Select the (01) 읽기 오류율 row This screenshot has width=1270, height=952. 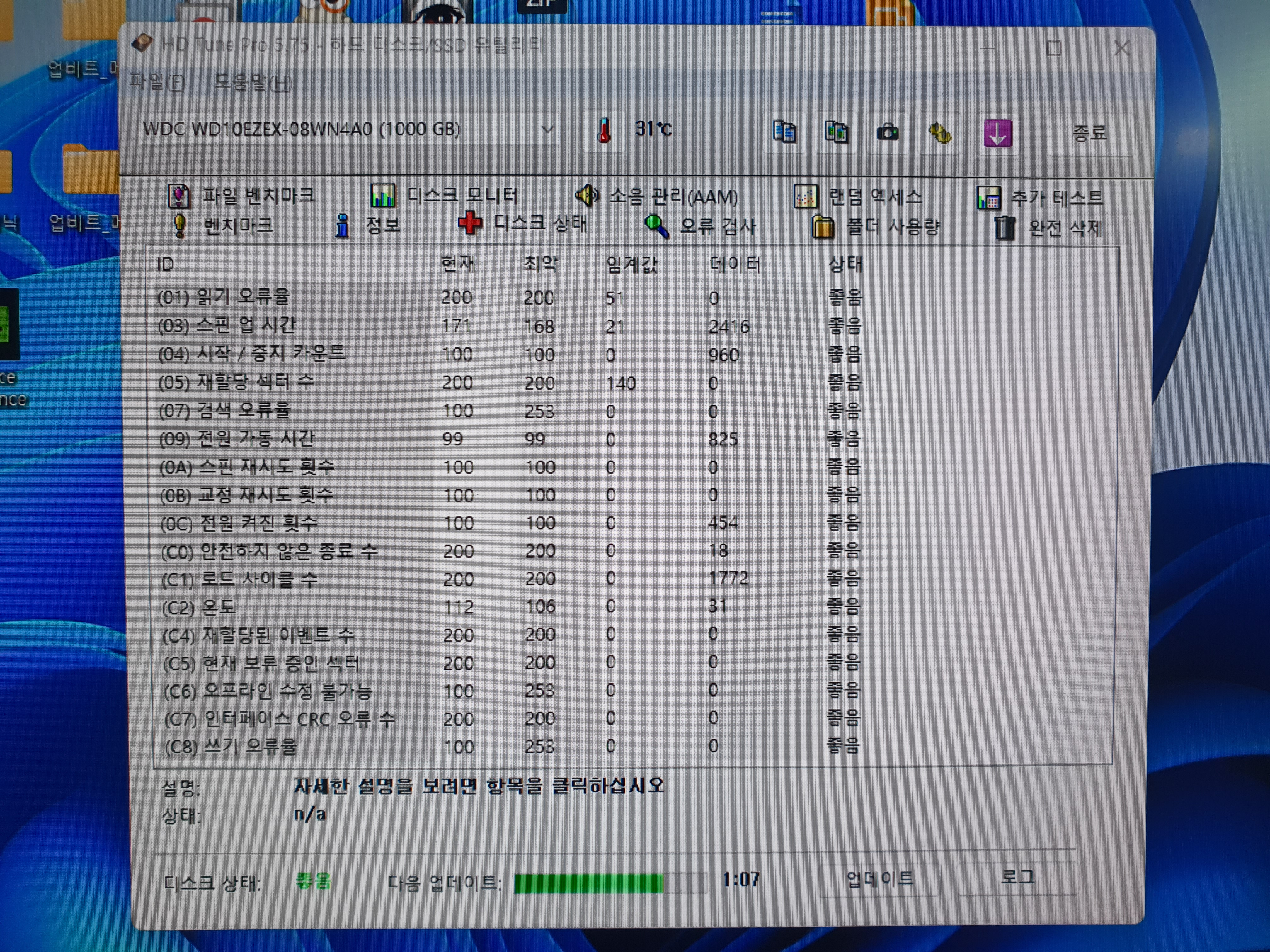click(632, 297)
